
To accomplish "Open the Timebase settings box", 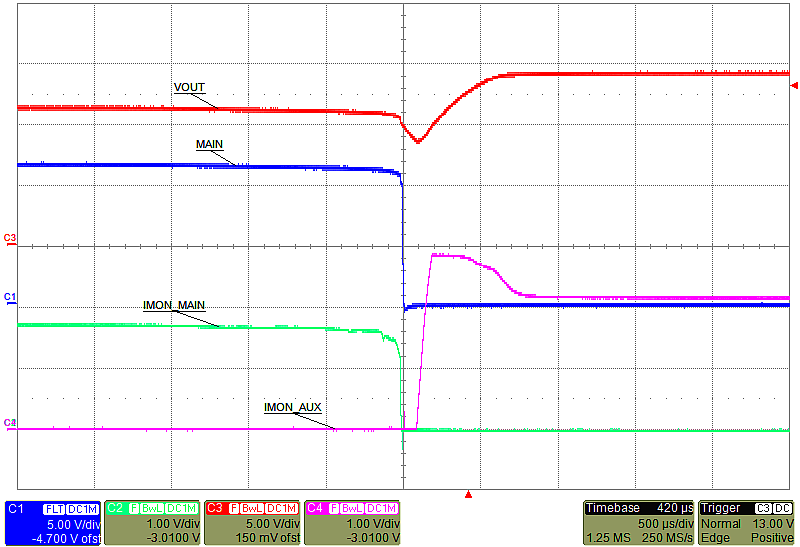I will (638, 523).
